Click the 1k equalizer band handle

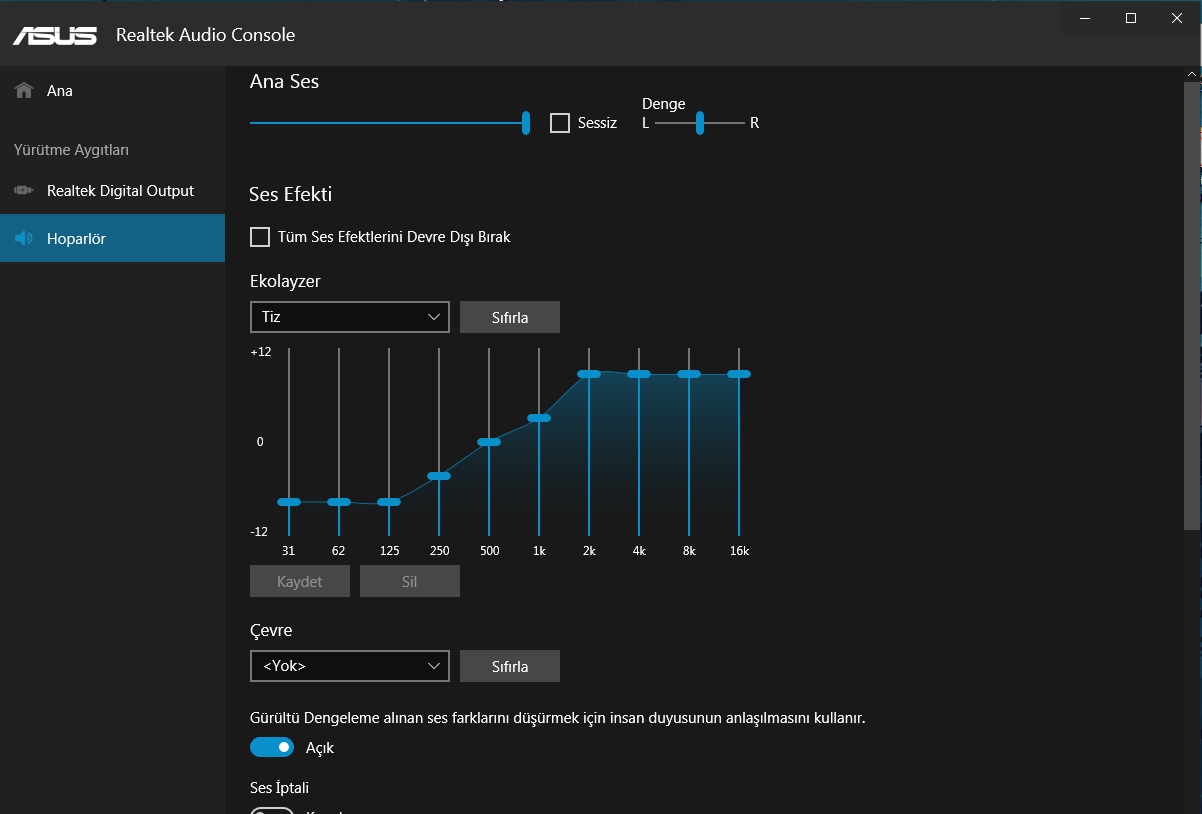(539, 418)
